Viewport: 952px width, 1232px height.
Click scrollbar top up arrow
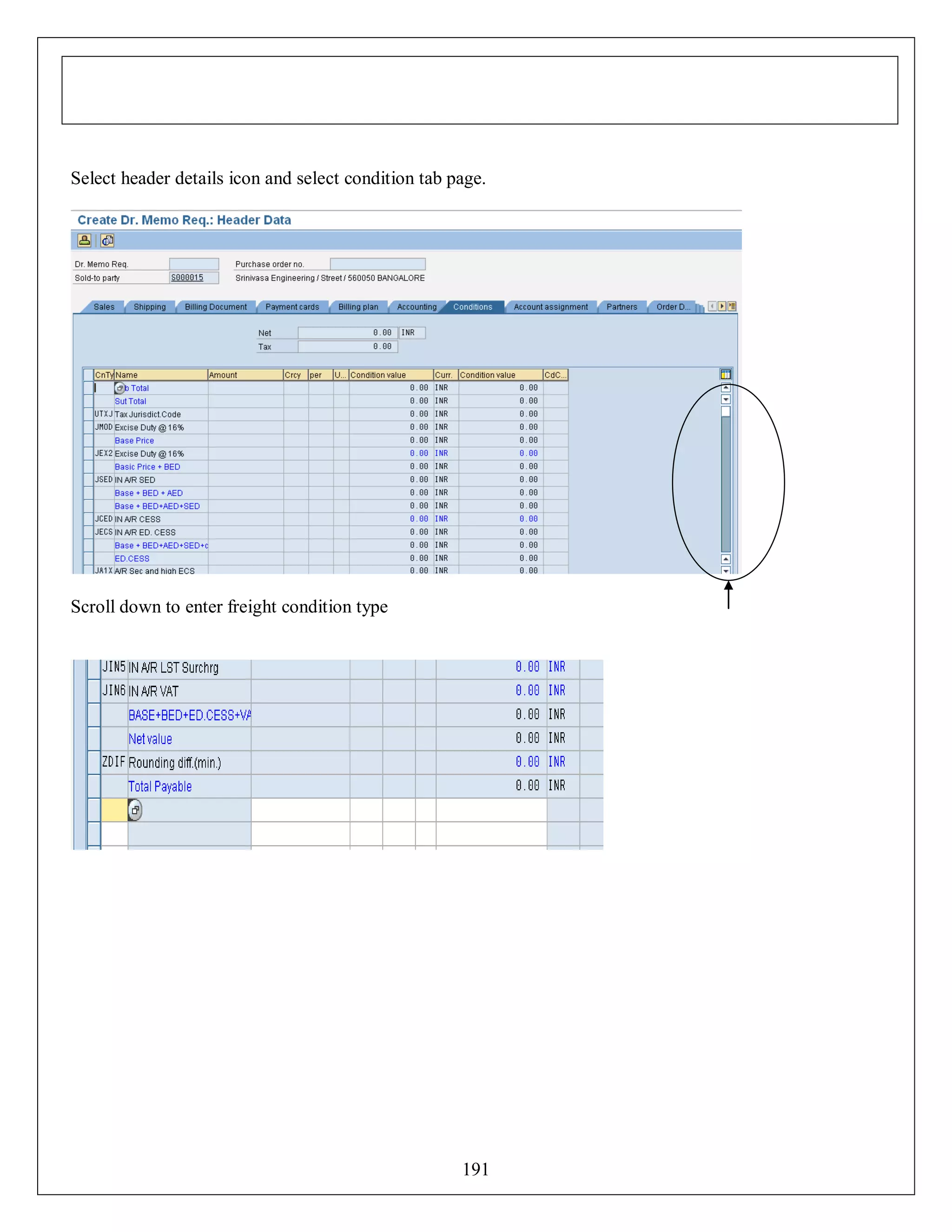pos(726,388)
